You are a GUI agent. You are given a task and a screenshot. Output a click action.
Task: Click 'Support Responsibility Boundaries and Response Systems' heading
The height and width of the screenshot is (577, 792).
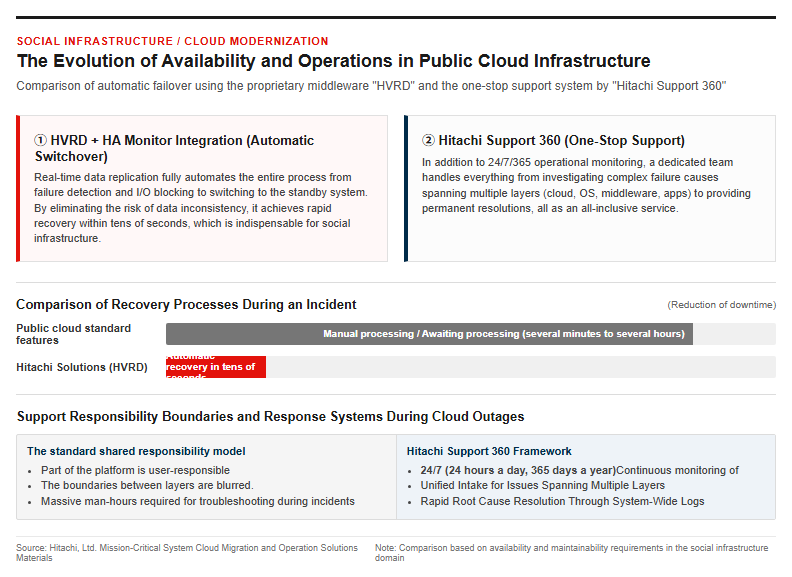click(270, 416)
